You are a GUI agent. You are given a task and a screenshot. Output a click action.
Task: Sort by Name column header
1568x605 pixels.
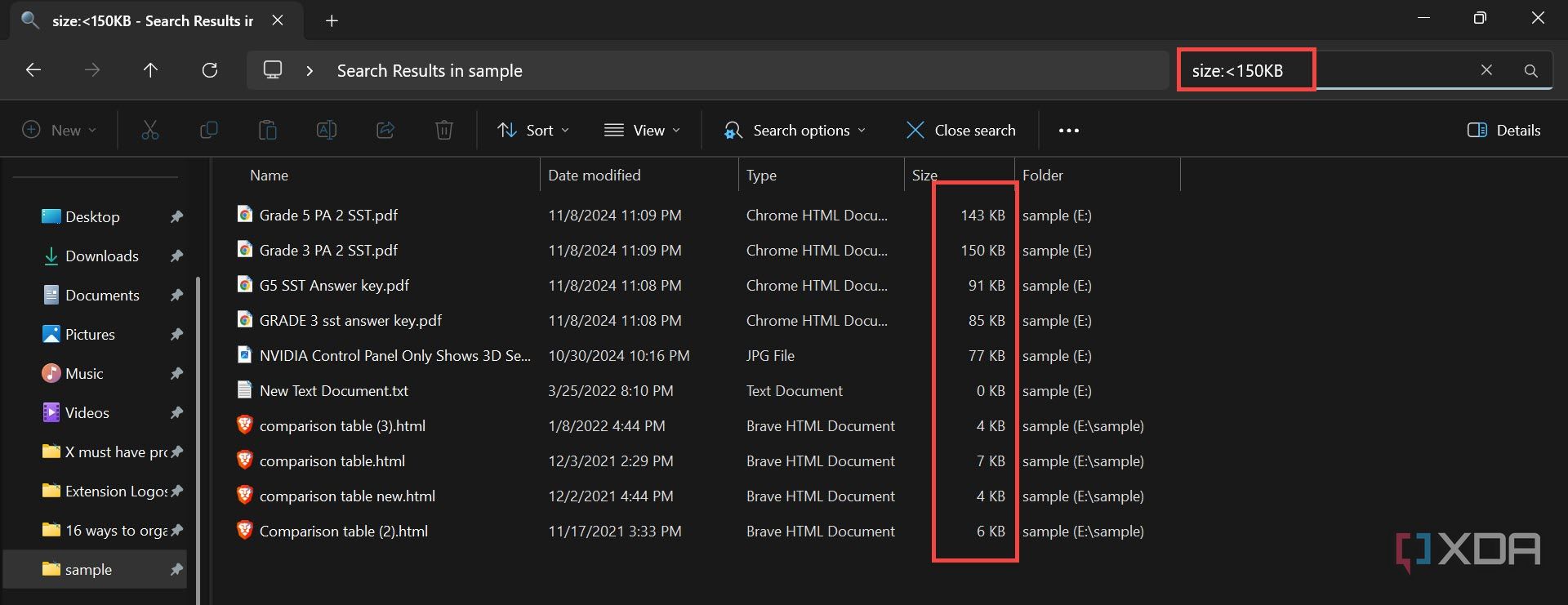coord(269,175)
